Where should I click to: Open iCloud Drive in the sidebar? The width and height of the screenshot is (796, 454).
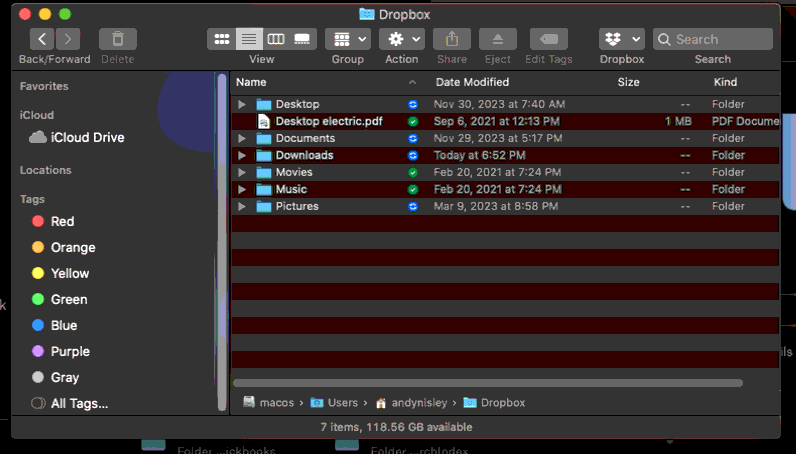pos(77,137)
